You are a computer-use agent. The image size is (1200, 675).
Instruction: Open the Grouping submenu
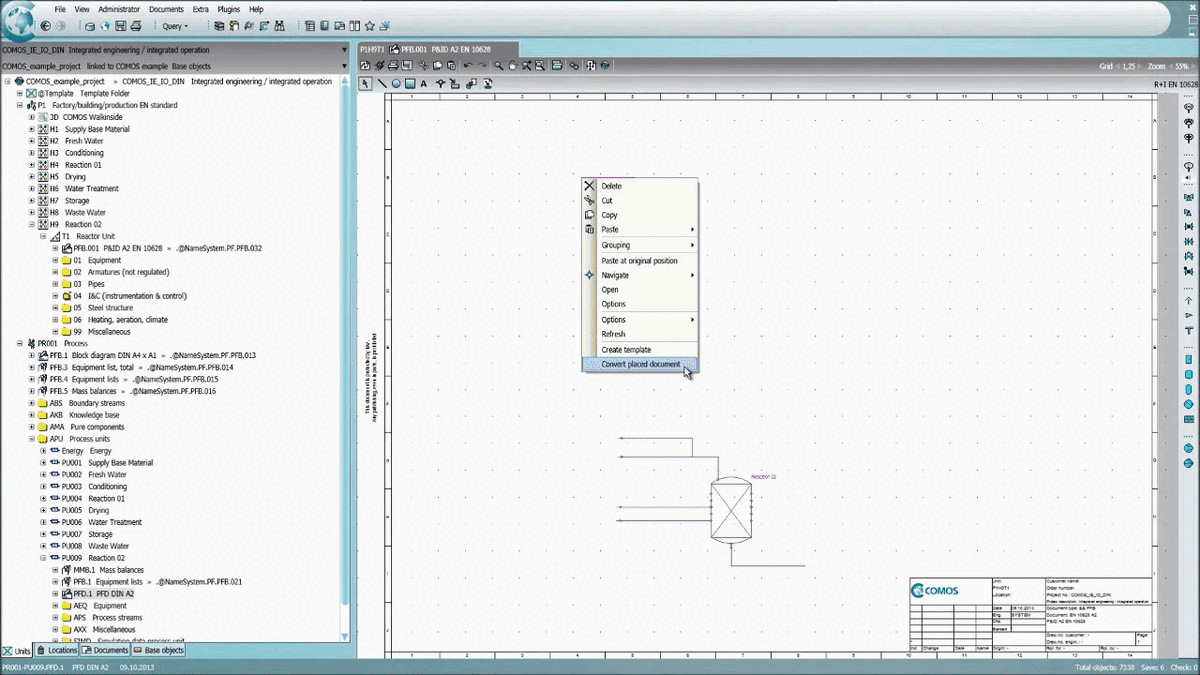tap(640, 245)
